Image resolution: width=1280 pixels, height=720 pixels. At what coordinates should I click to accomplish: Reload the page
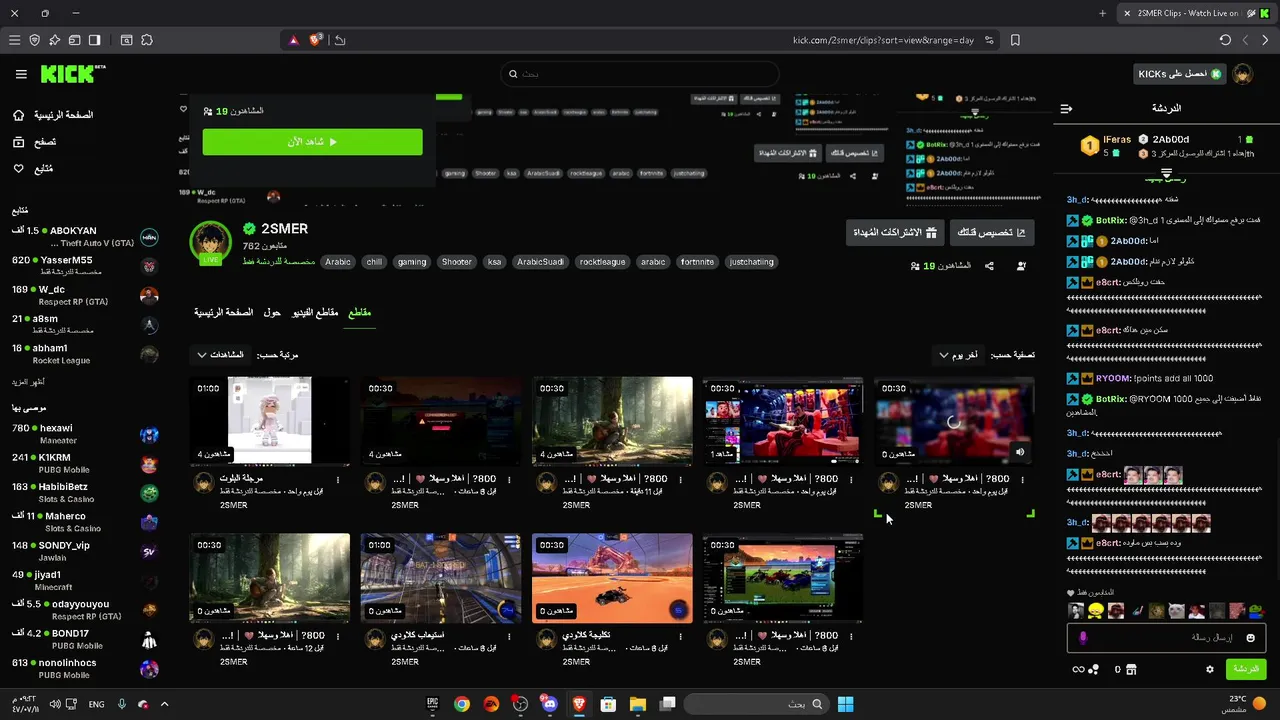point(1225,40)
